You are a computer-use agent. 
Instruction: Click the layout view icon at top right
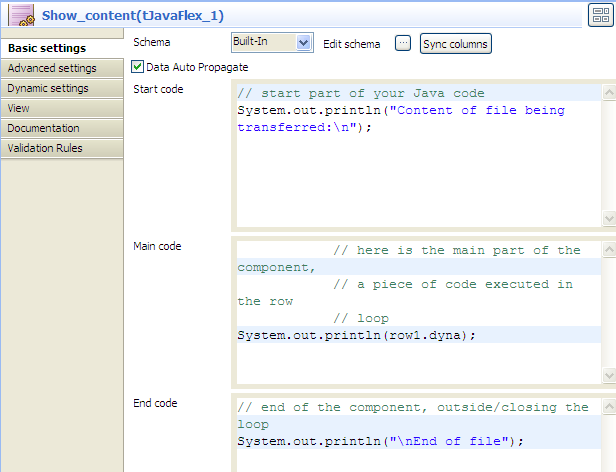600,16
